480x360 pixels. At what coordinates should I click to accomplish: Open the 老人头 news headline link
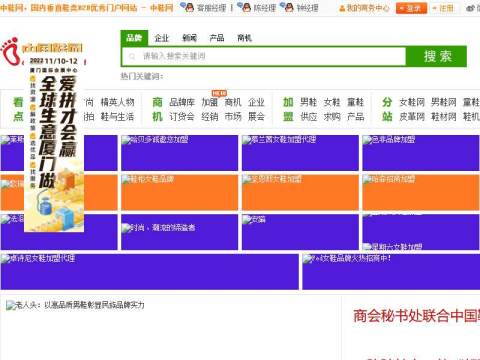pyautogui.click(x=80, y=305)
